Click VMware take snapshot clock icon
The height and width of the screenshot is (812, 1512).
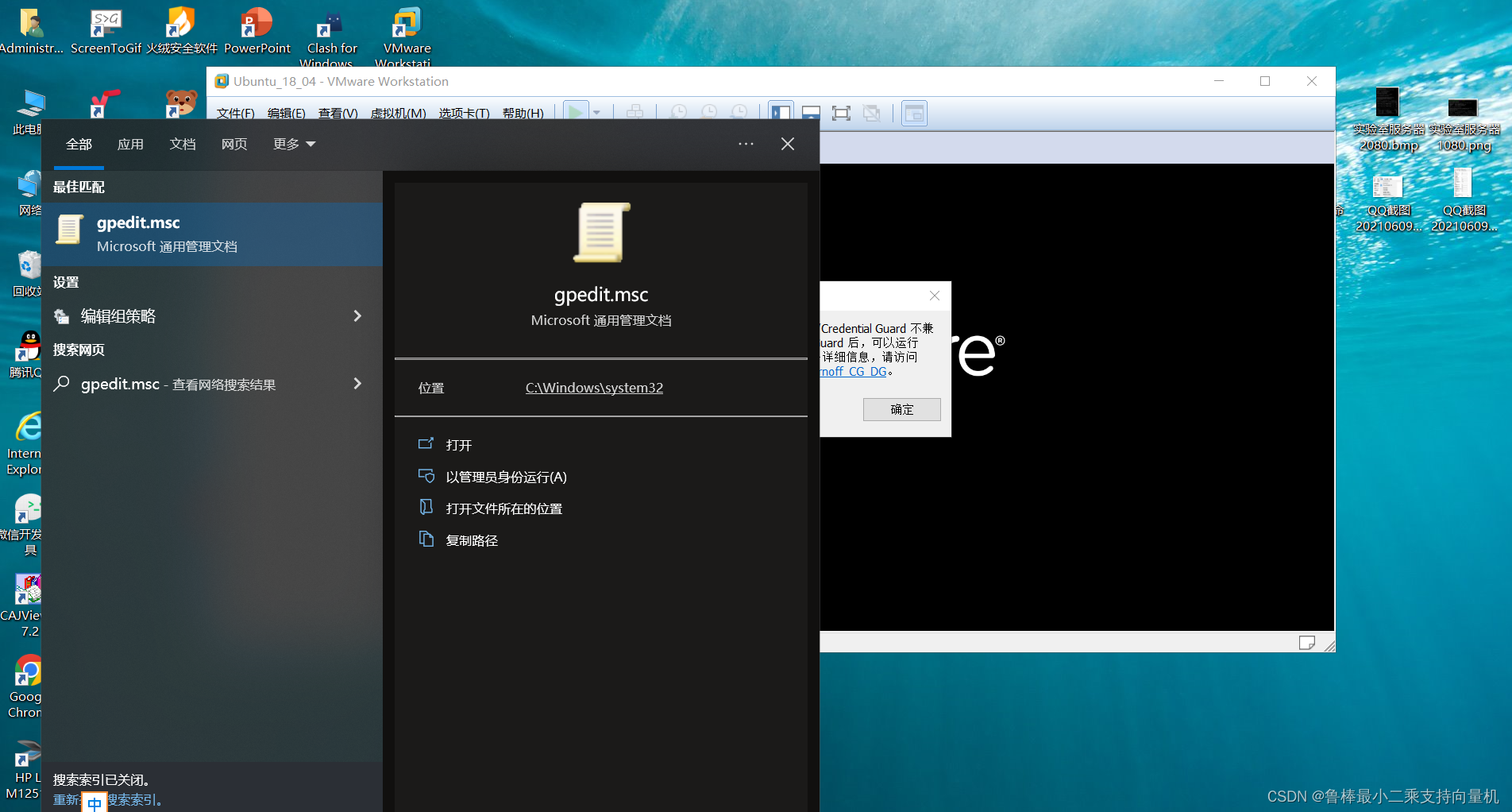pos(679,113)
